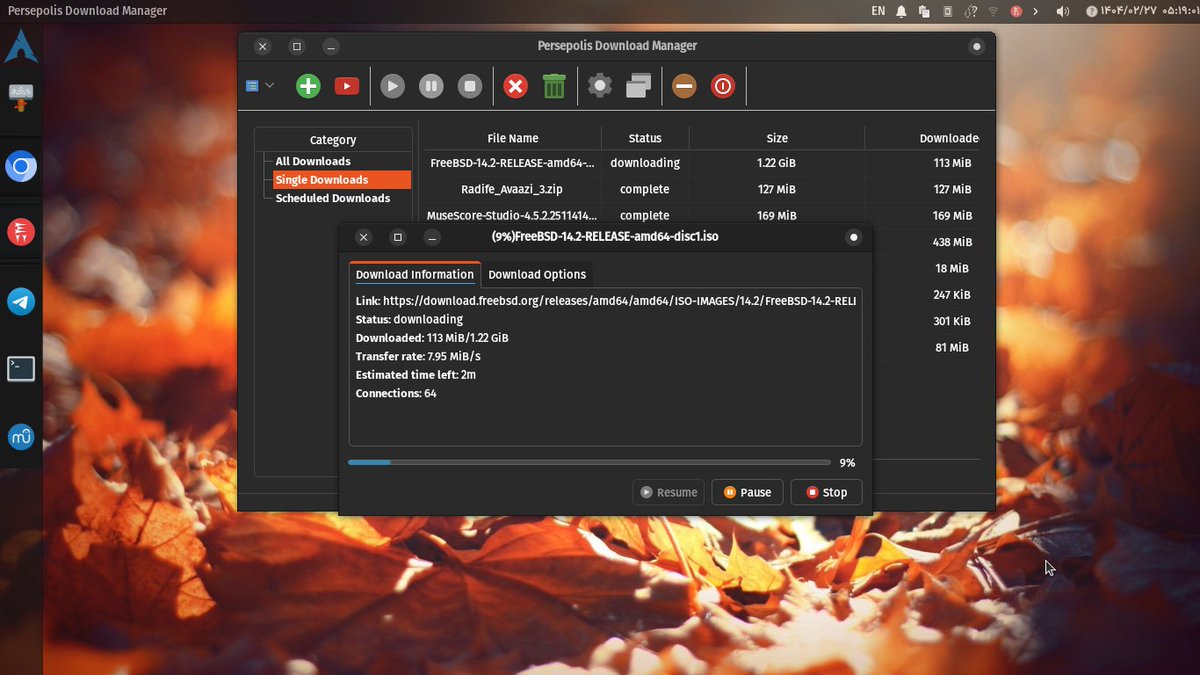
Task: Click the Resume play icon in the main toolbar
Action: coord(393,87)
